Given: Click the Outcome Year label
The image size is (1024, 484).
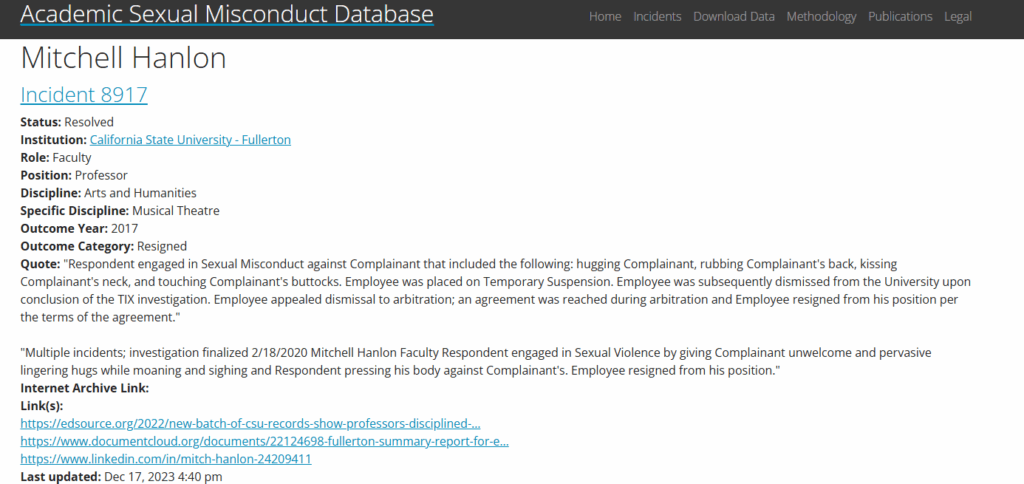Looking at the screenshot, I should coord(64,229).
